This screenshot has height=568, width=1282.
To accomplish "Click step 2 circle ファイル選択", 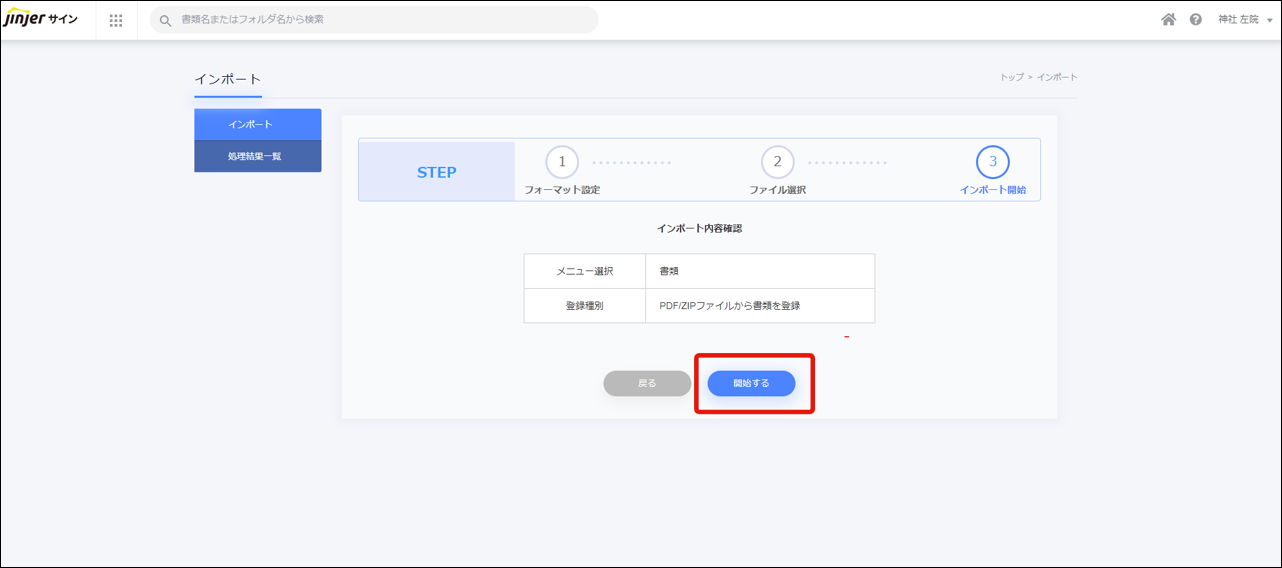I will (777, 162).
